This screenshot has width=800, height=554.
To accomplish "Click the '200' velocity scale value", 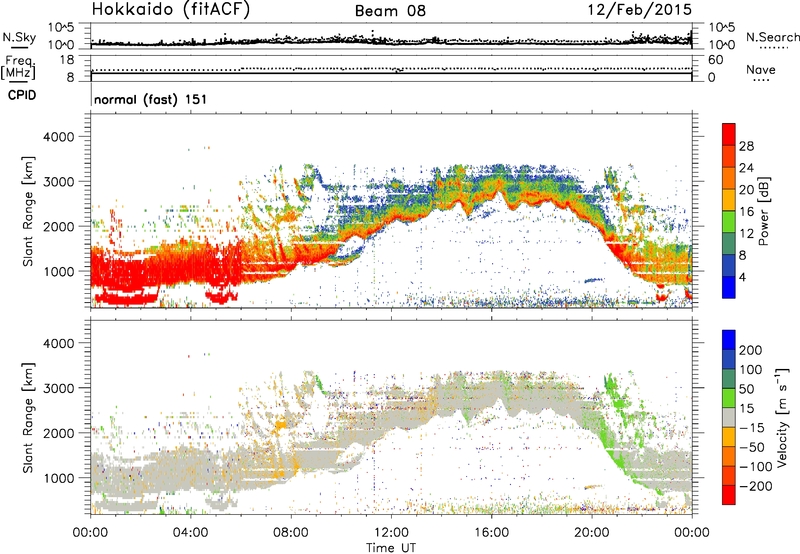I will [751, 350].
